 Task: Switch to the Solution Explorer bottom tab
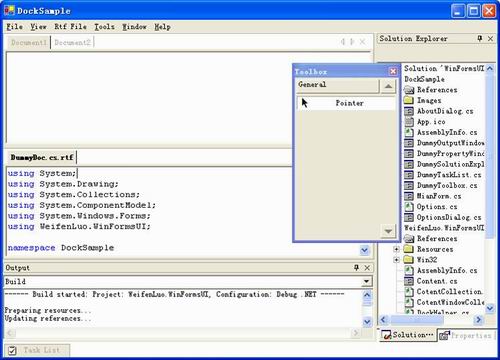point(407,335)
